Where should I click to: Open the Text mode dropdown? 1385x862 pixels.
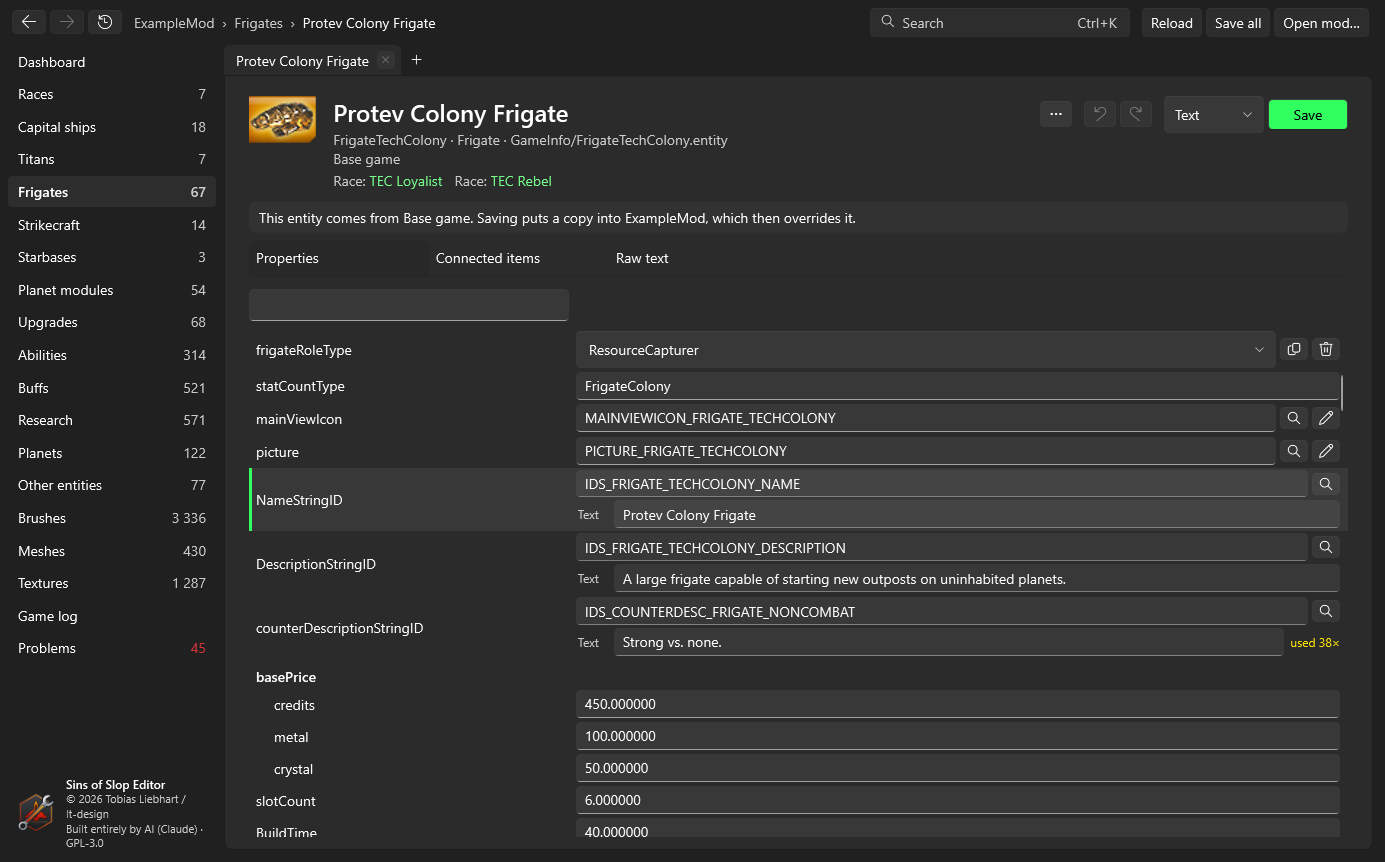point(1214,115)
